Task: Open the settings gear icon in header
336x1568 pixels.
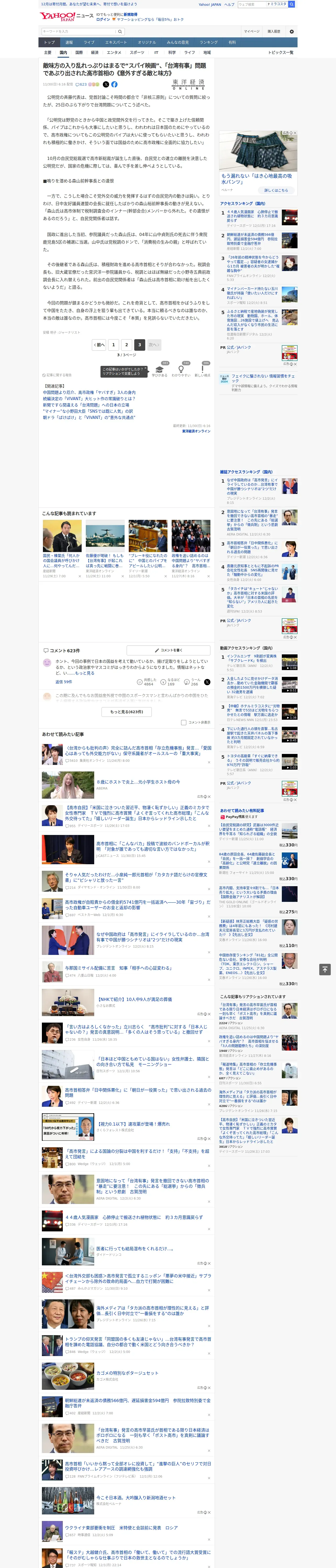Action: [x=292, y=32]
